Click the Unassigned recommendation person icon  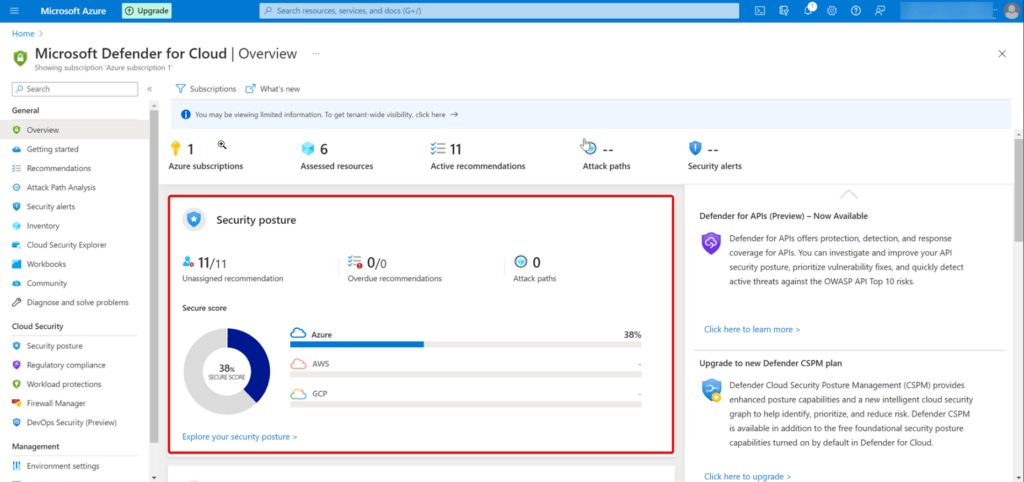point(188,262)
